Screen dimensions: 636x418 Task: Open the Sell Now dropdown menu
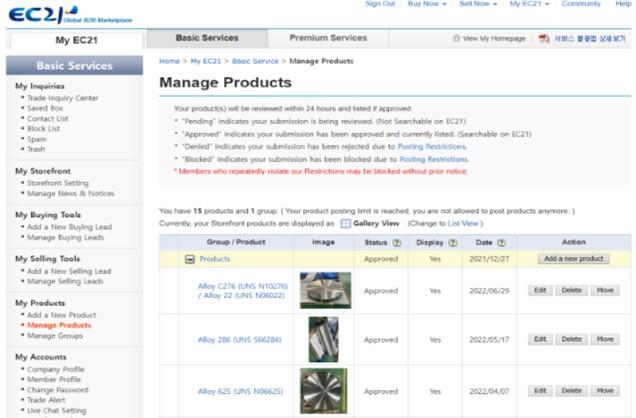pyautogui.click(x=478, y=4)
